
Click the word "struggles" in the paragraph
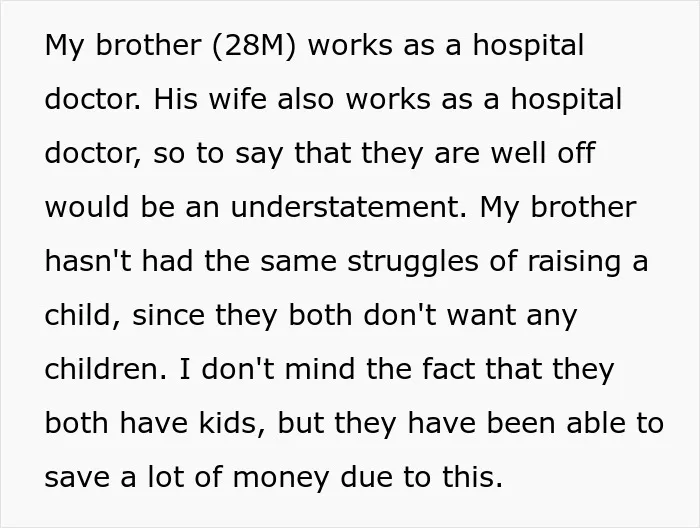click(413, 262)
